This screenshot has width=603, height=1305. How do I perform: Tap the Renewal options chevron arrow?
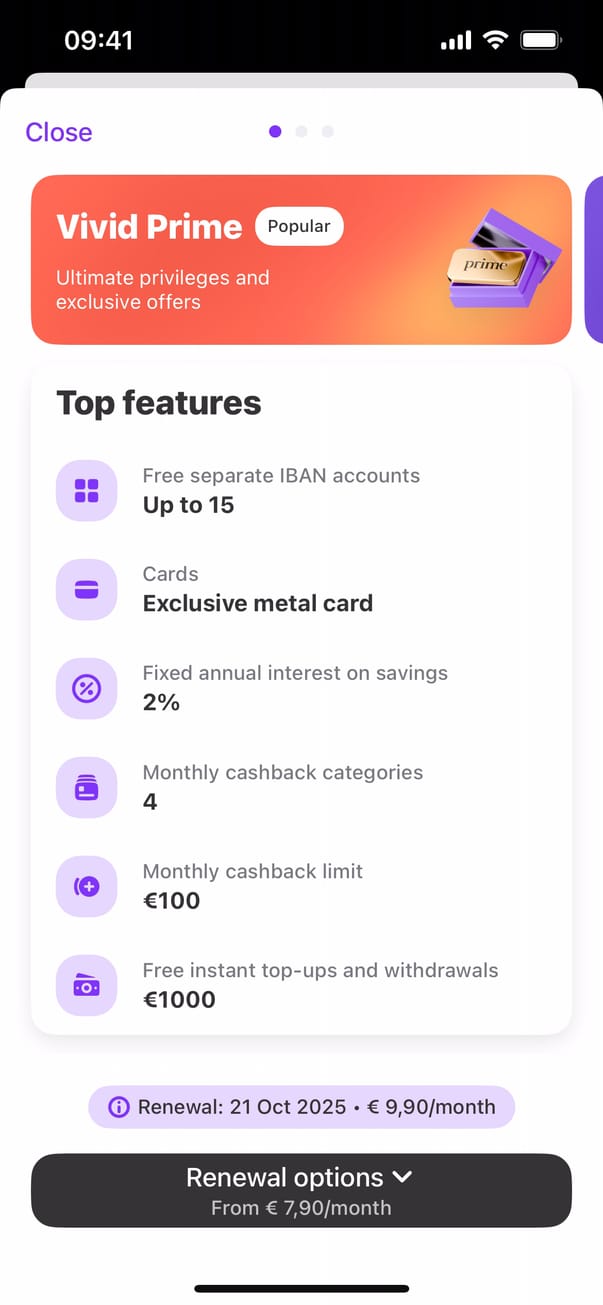tap(404, 1177)
